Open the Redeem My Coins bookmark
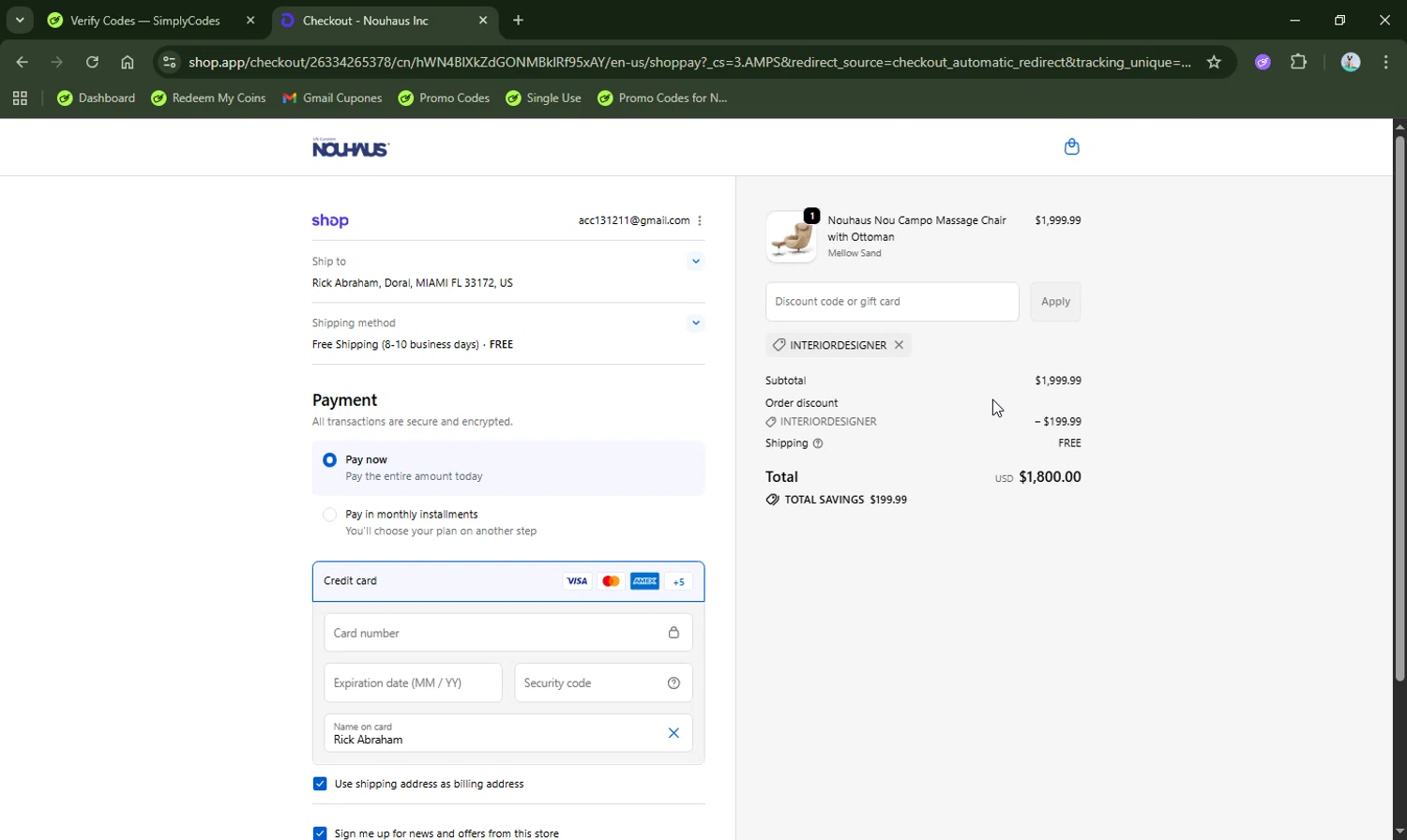This screenshot has width=1407, height=840. pos(208,97)
